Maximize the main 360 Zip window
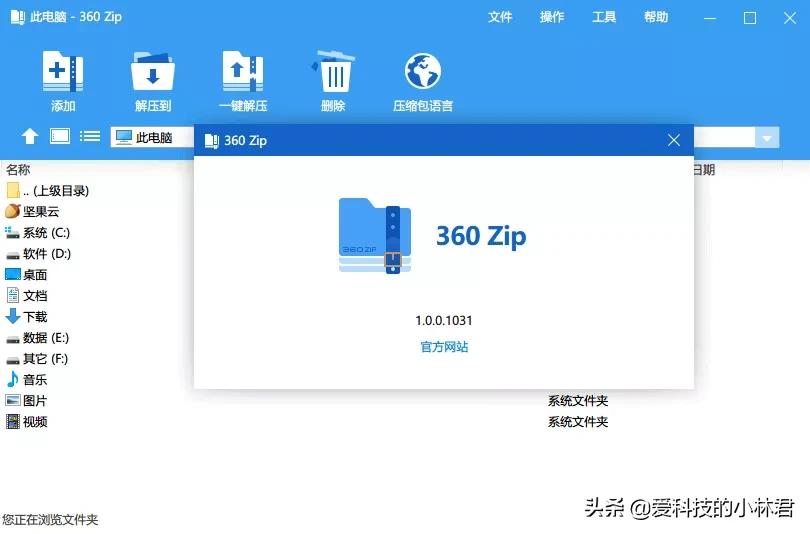The width and height of the screenshot is (810, 534). [750, 18]
